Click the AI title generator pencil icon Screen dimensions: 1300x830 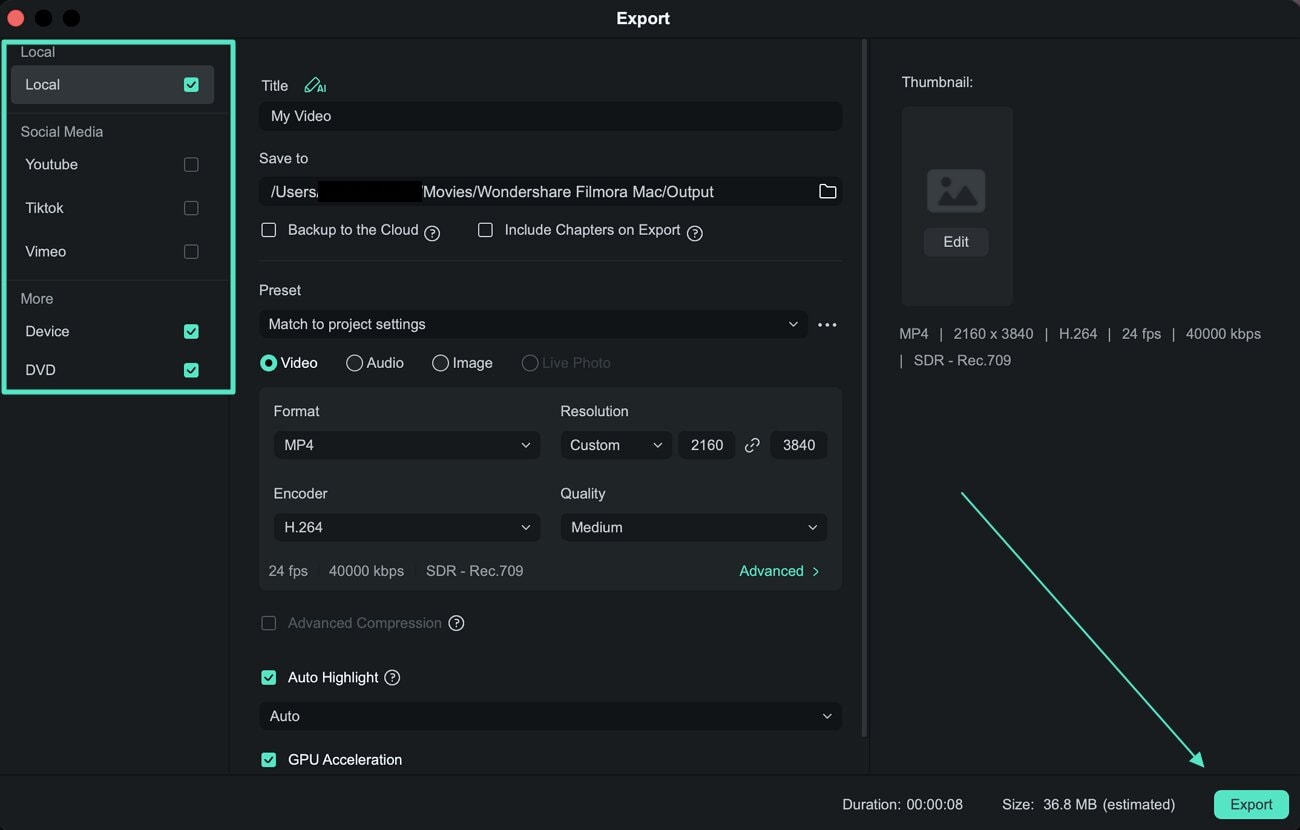(x=315, y=86)
